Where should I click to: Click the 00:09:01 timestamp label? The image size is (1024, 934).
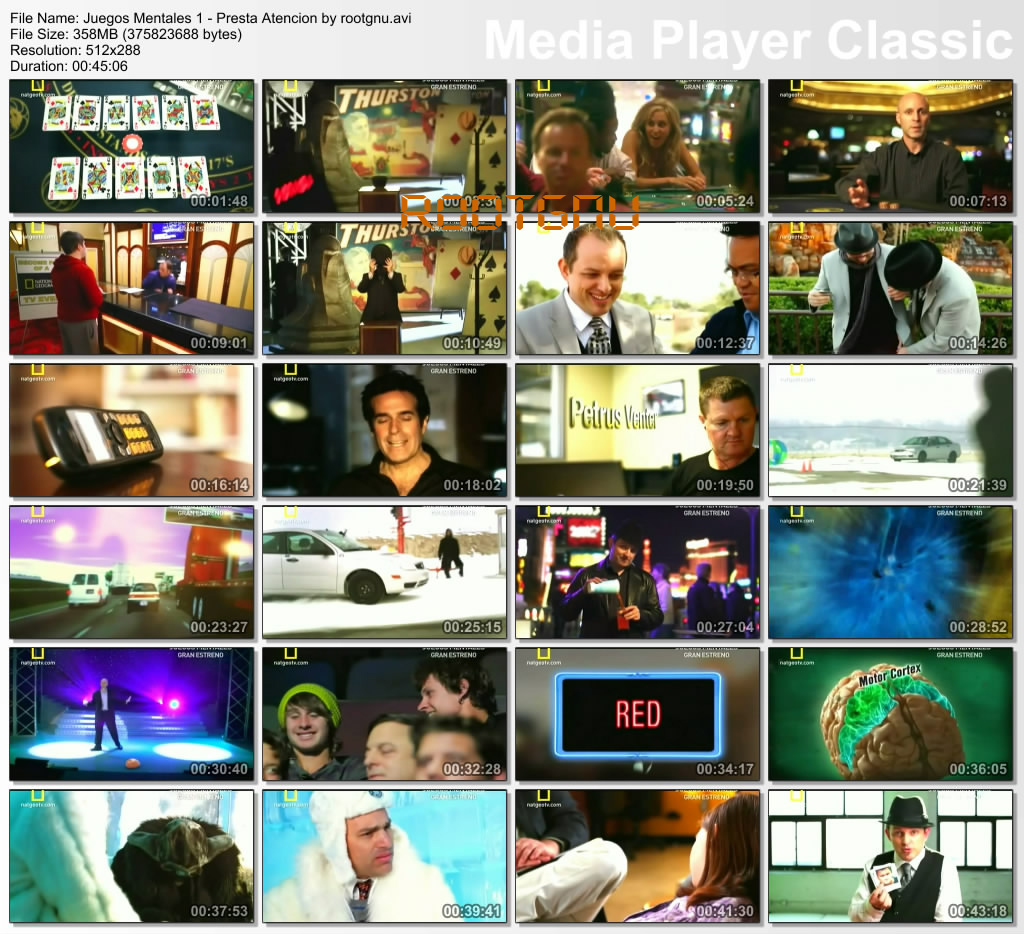coord(219,343)
